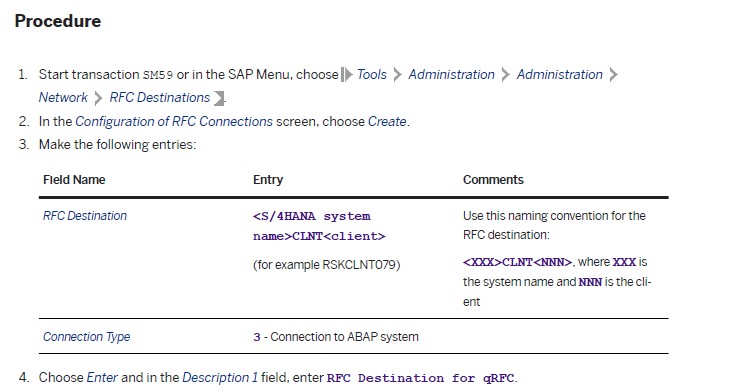Click the chevron after Network

pyautogui.click(x=98, y=98)
